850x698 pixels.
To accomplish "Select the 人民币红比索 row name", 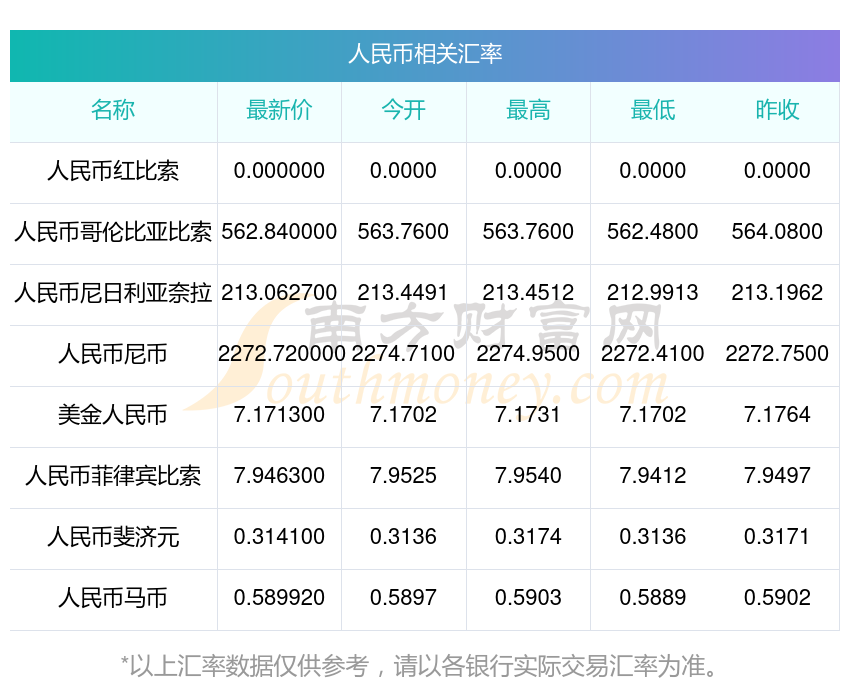I will coord(113,171).
